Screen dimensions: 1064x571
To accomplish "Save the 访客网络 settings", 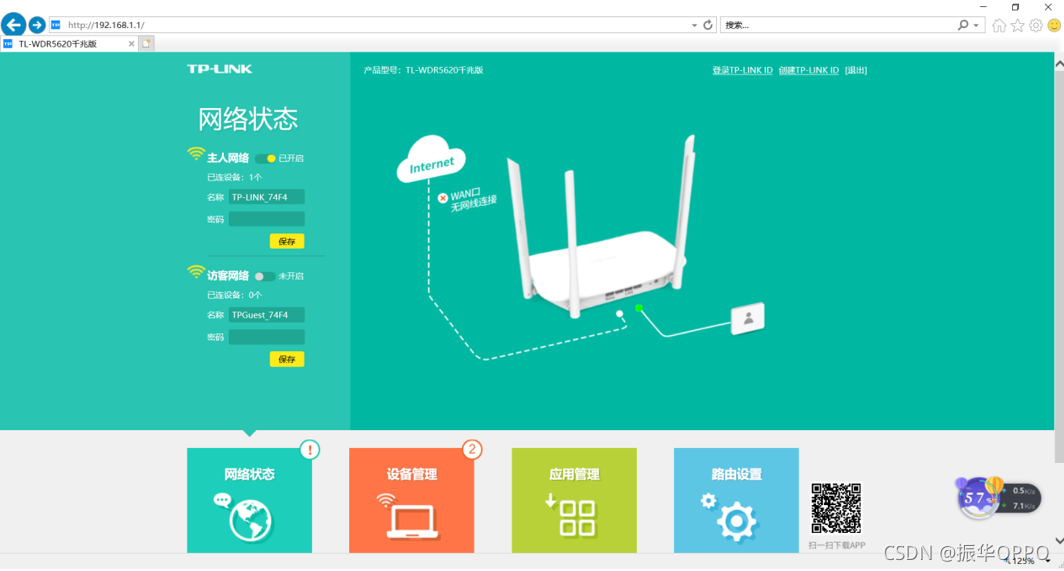I will point(287,359).
